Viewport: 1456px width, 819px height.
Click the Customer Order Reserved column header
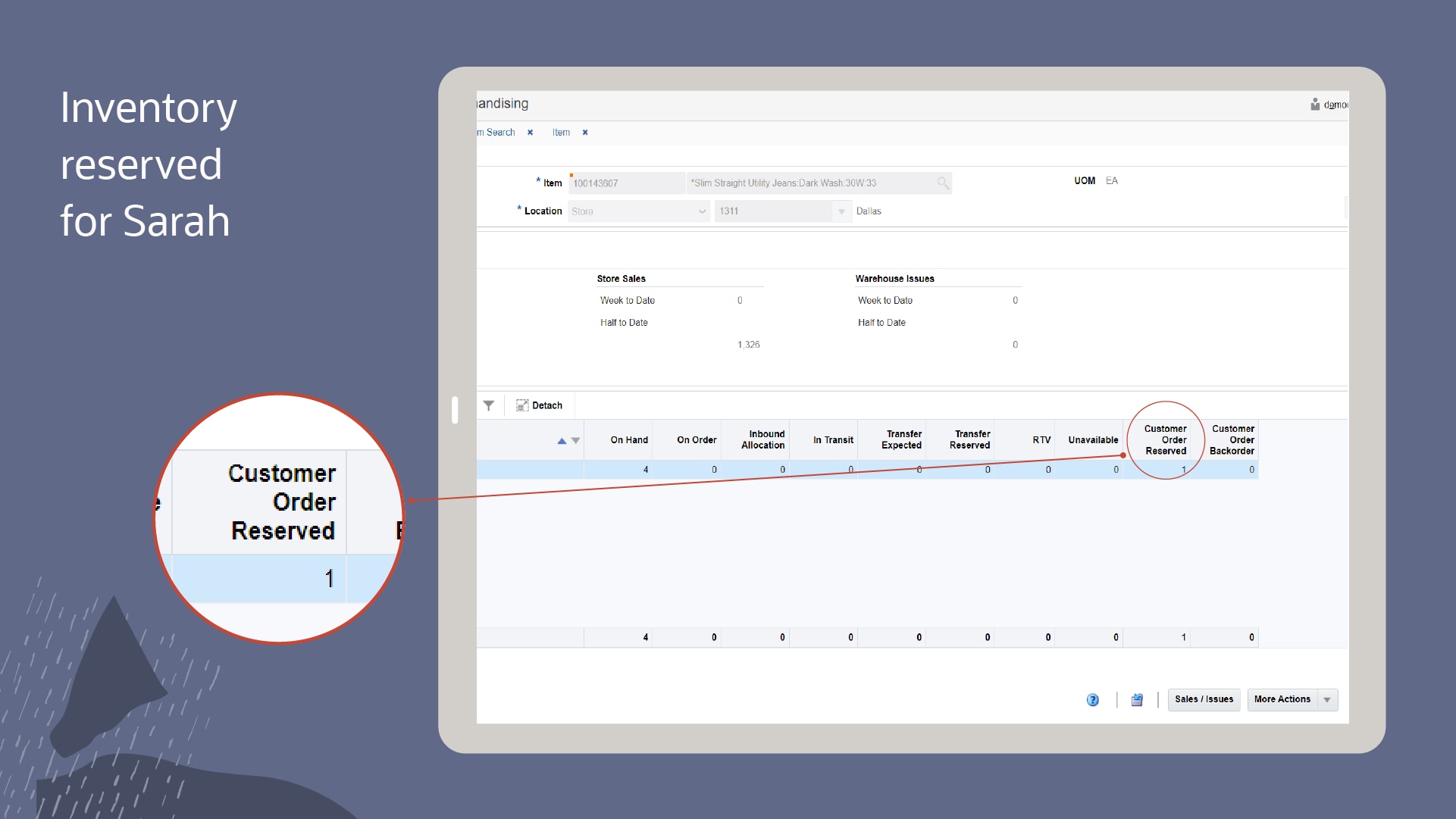click(x=1165, y=439)
